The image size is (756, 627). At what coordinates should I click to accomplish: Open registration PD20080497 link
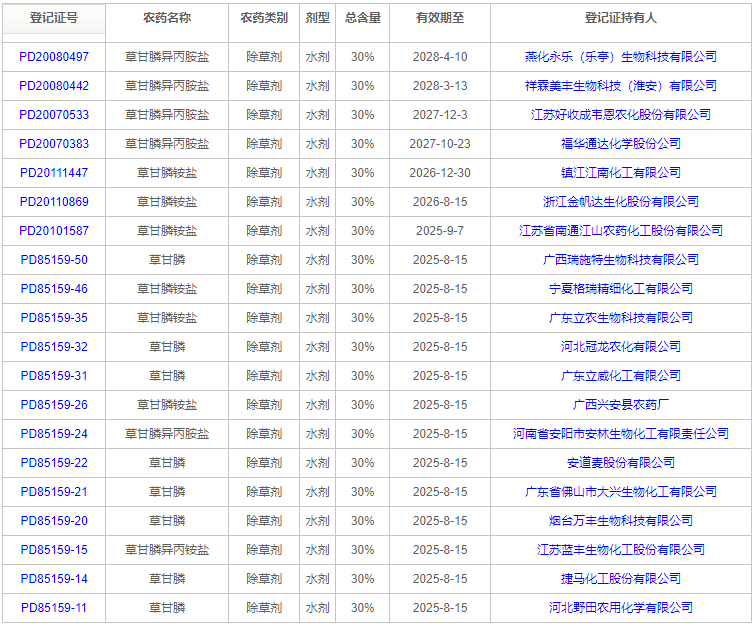54,57
